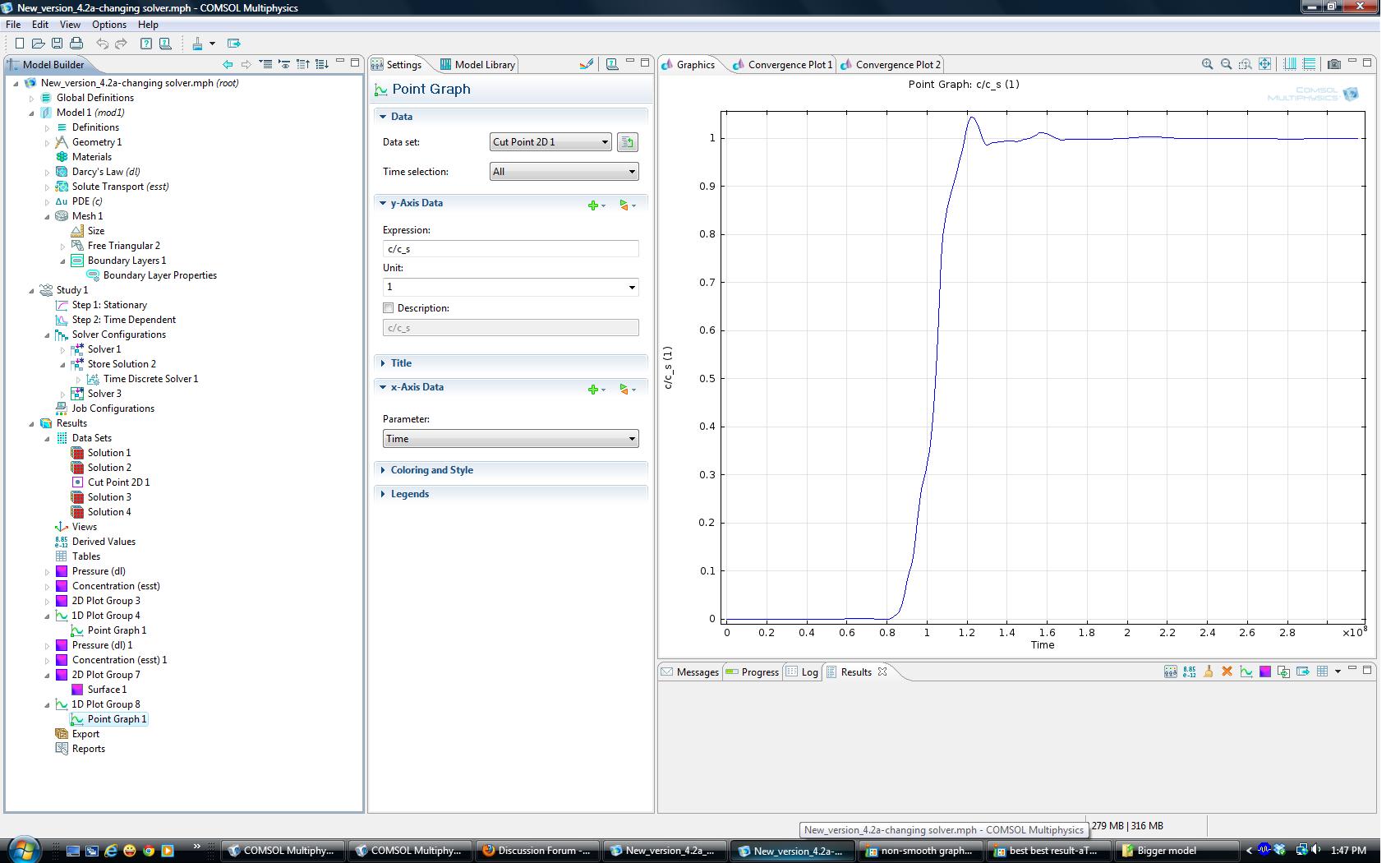The height and width of the screenshot is (863, 1400).
Task: Open the File menu
Action: [13, 25]
